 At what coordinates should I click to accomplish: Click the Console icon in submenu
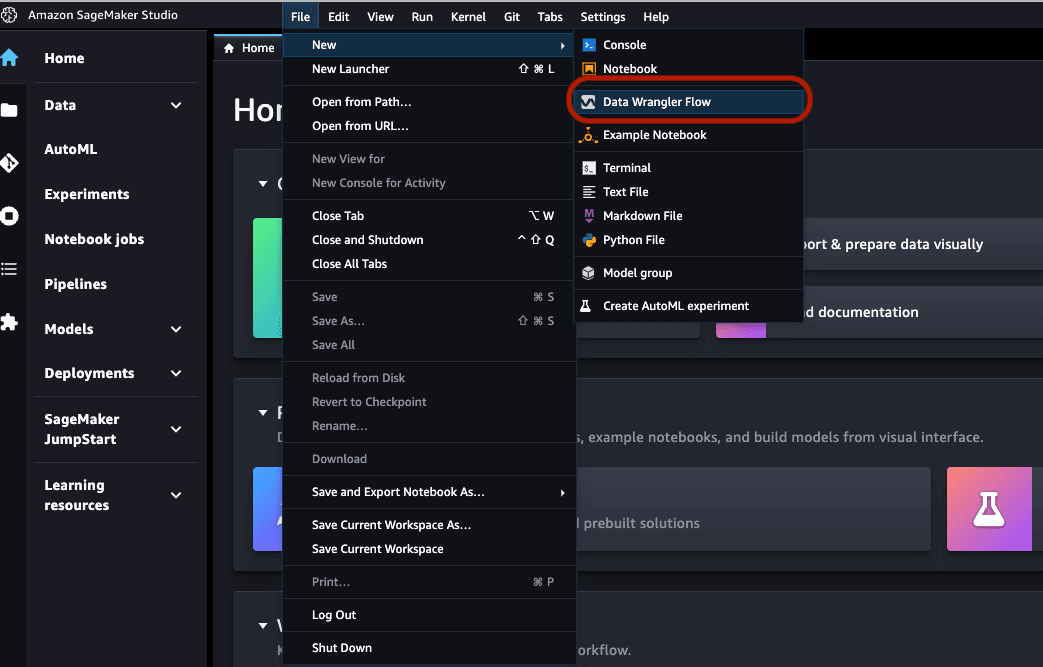pyautogui.click(x=589, y=45)
